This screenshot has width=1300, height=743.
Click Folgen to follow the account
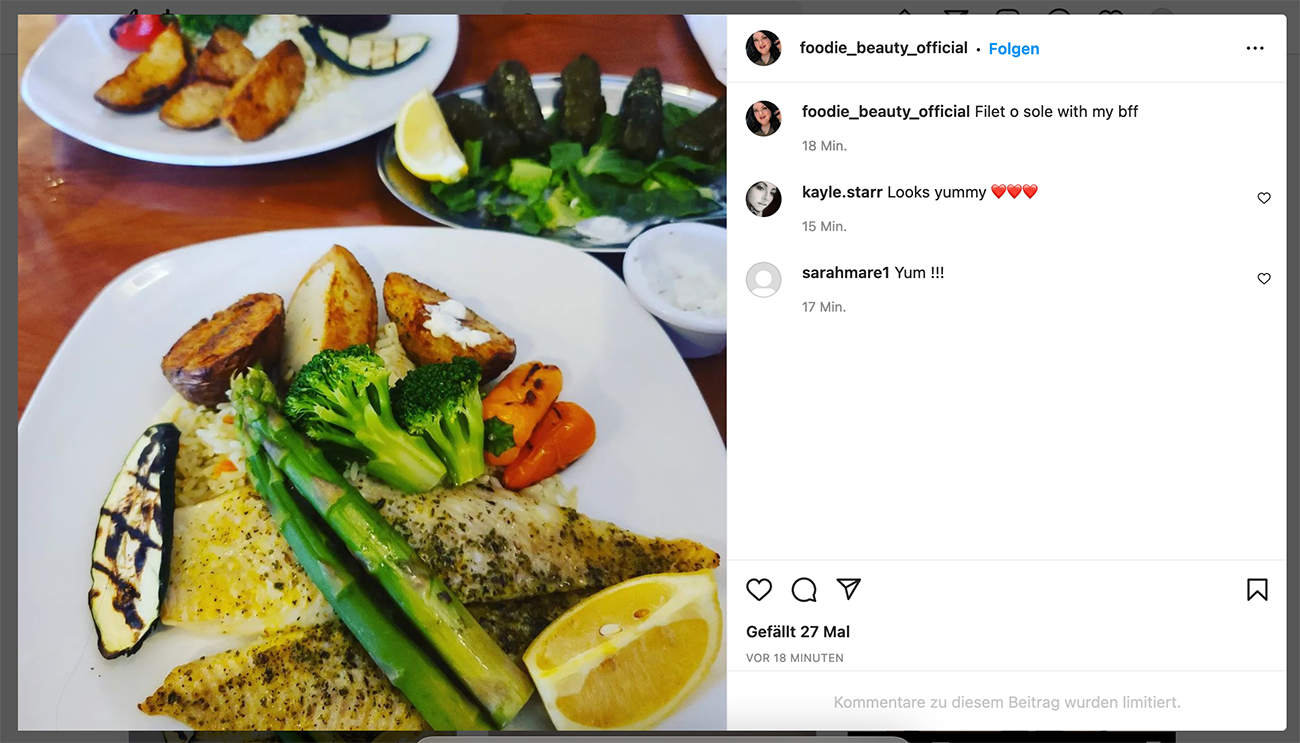click(x=1014, y=49)
